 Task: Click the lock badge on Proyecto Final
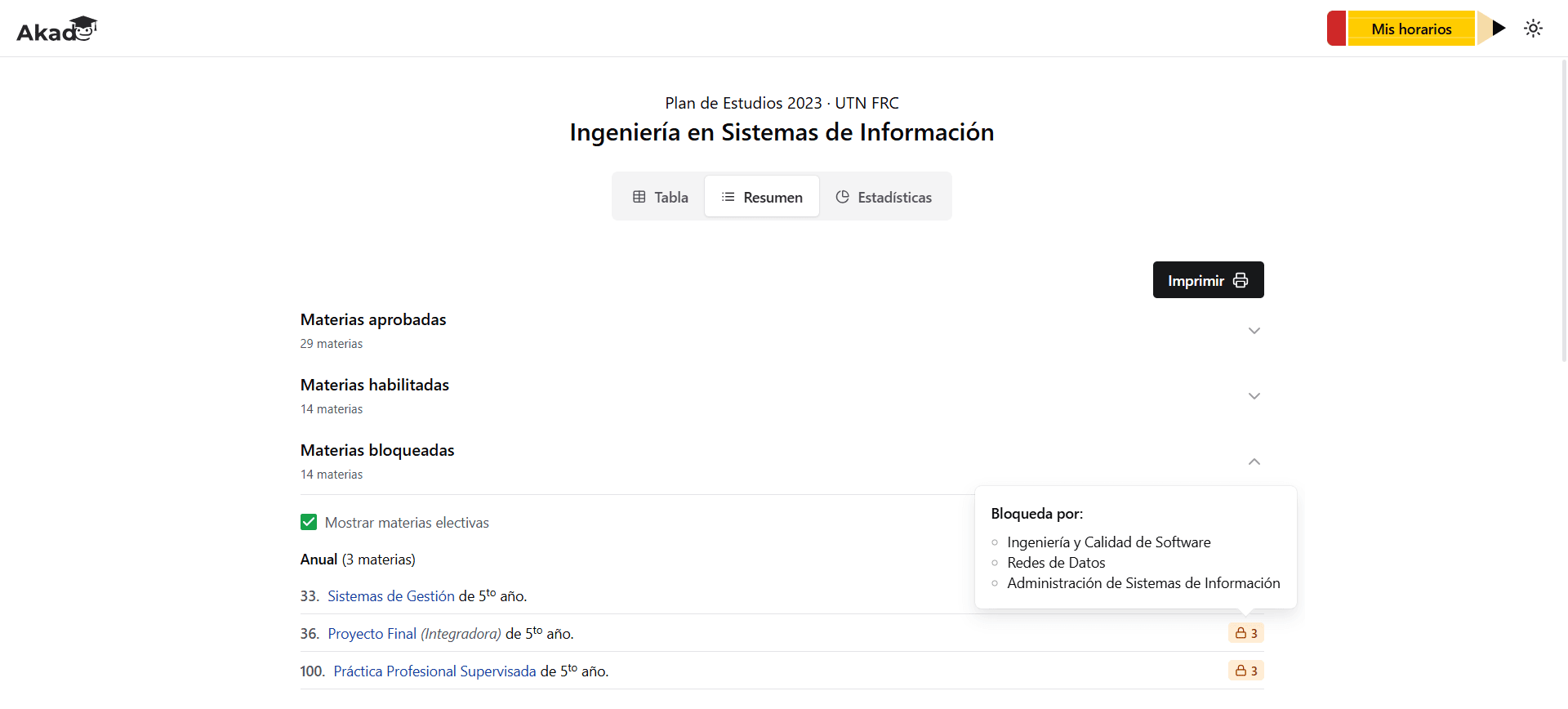[x=1246, y=633]
